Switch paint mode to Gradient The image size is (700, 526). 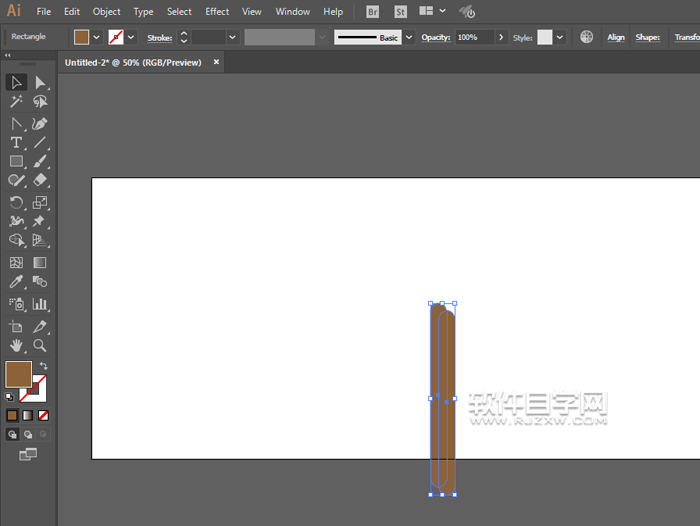(28, 415)
